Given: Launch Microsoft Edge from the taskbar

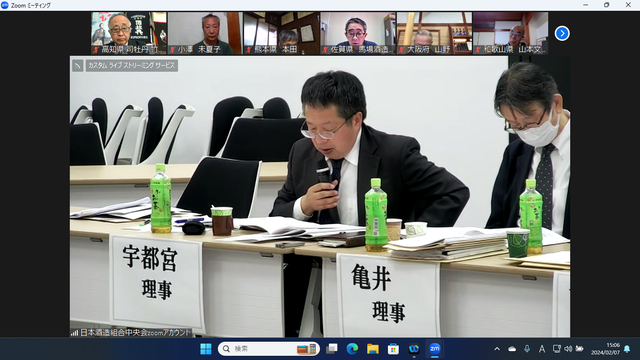Looking at the screenshot, I should pyautogui.click(x=352, y=349).
